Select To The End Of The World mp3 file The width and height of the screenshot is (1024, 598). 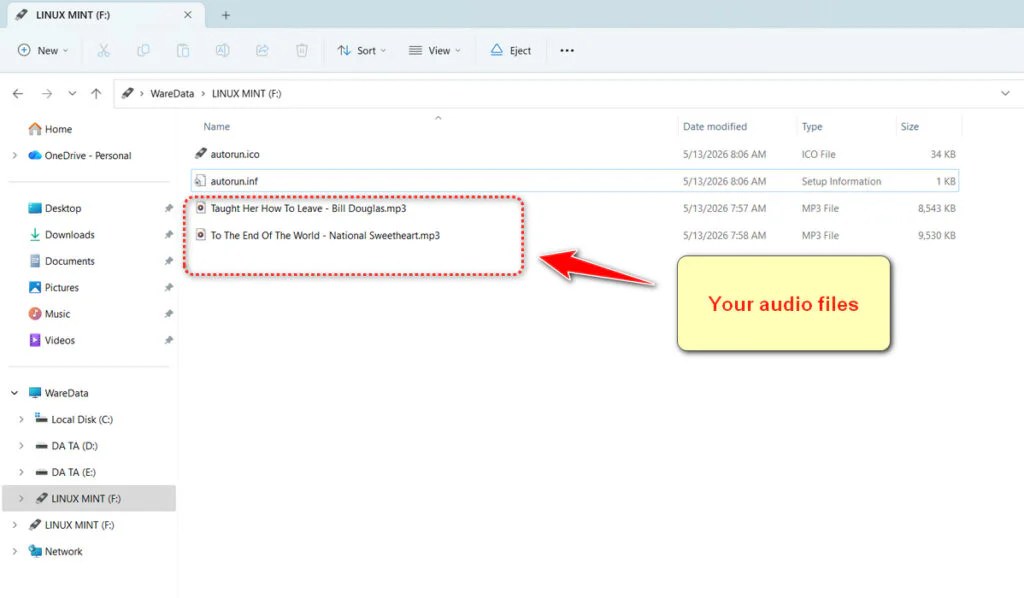[325, 235]
